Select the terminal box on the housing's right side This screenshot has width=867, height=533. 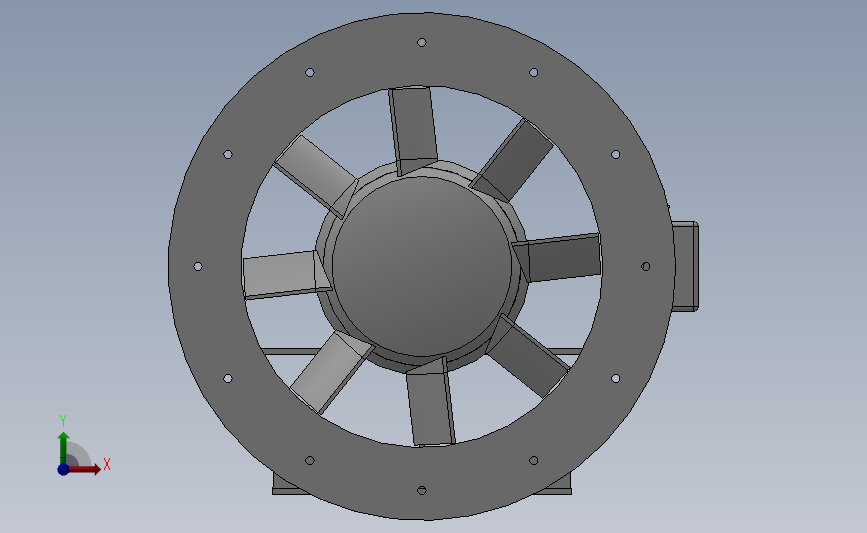(x=686, y=266)
